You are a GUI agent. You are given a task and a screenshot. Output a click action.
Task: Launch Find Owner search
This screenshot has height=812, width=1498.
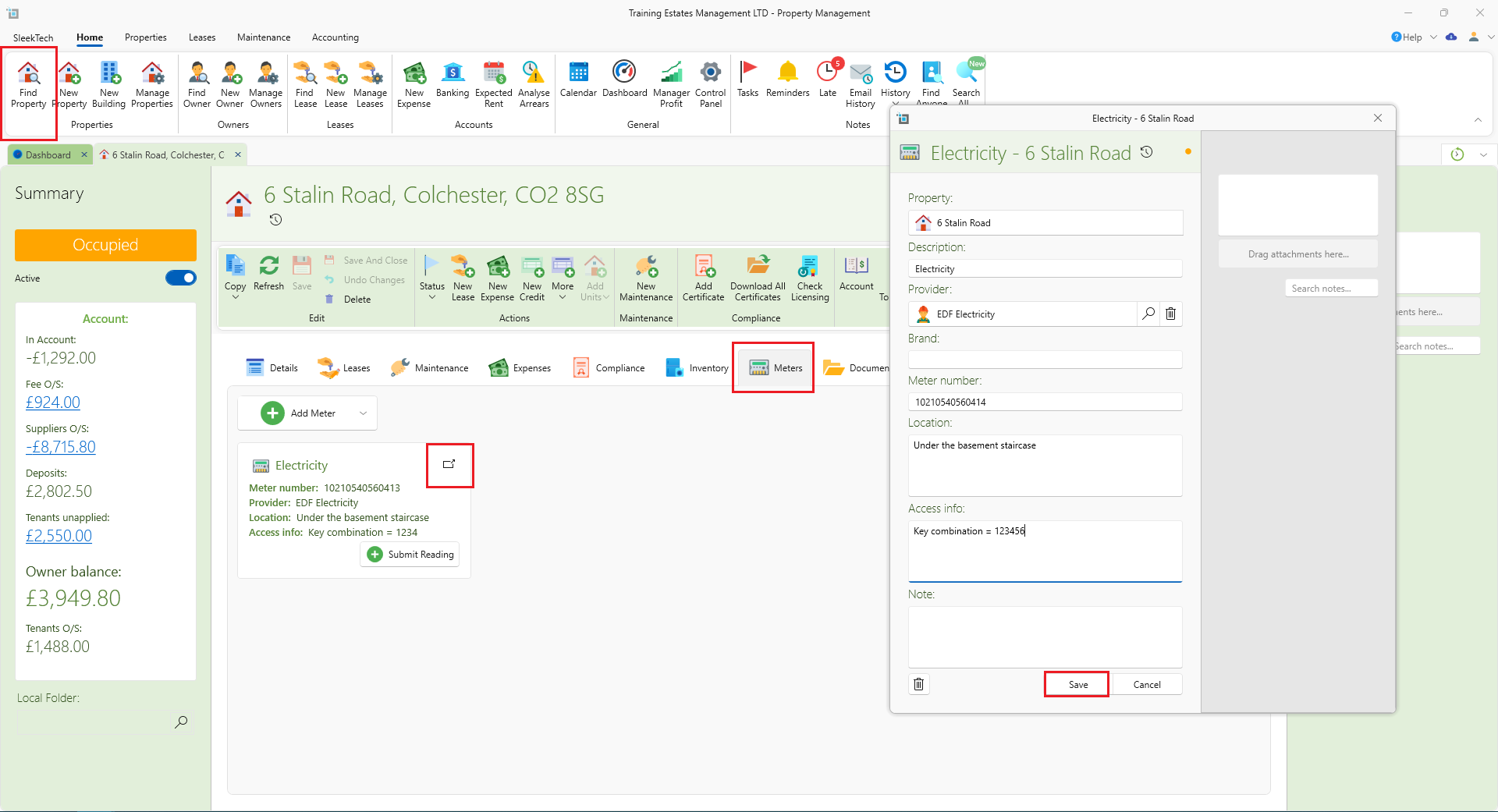197,84
